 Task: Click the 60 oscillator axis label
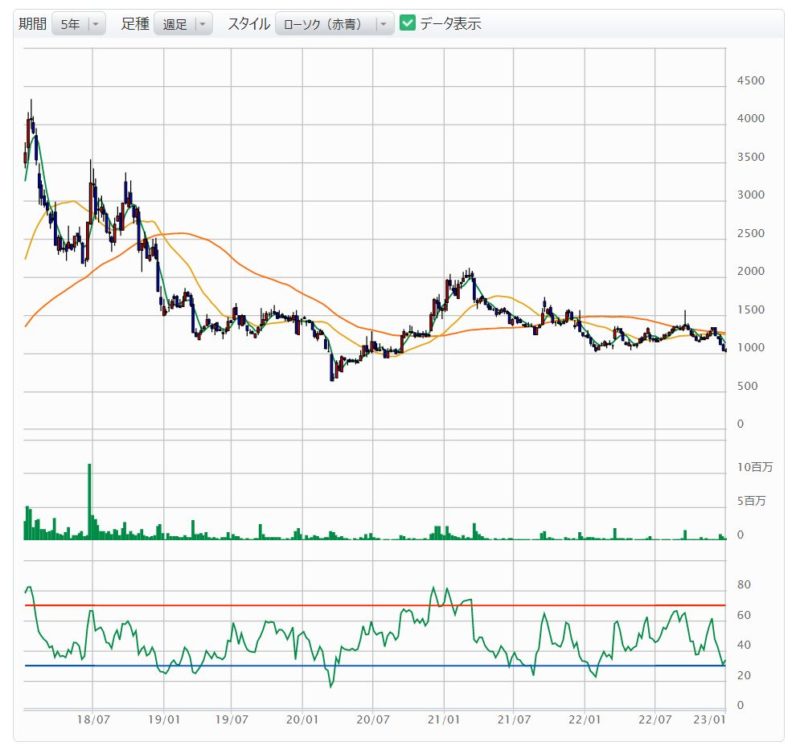pos(744,615)
